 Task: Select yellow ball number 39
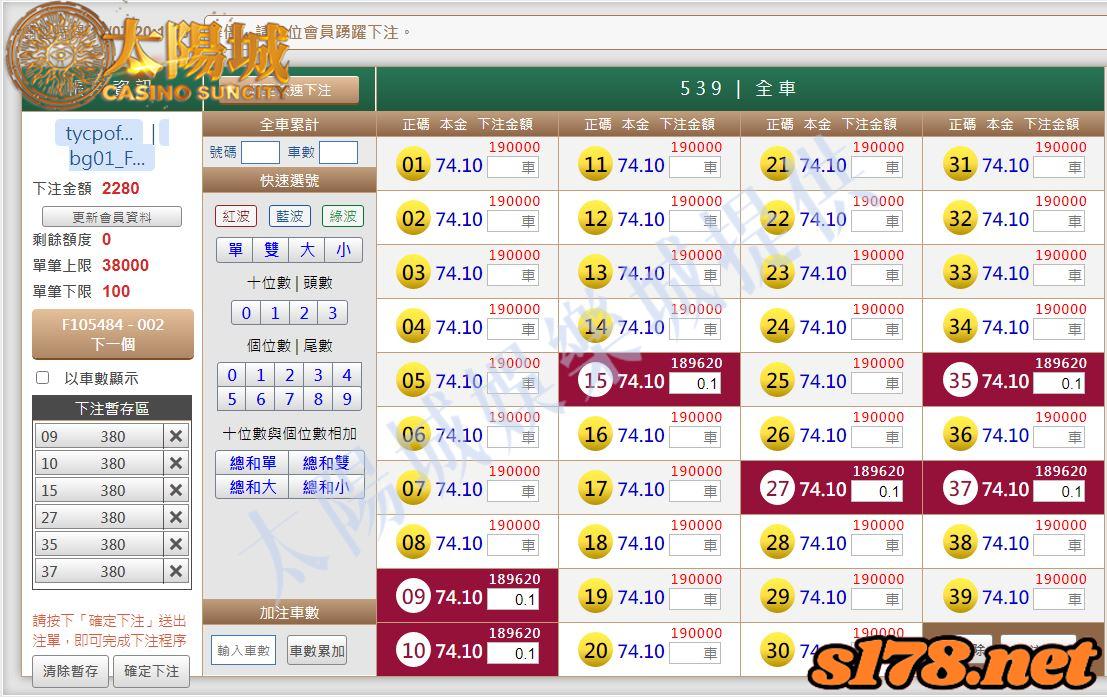959,597
